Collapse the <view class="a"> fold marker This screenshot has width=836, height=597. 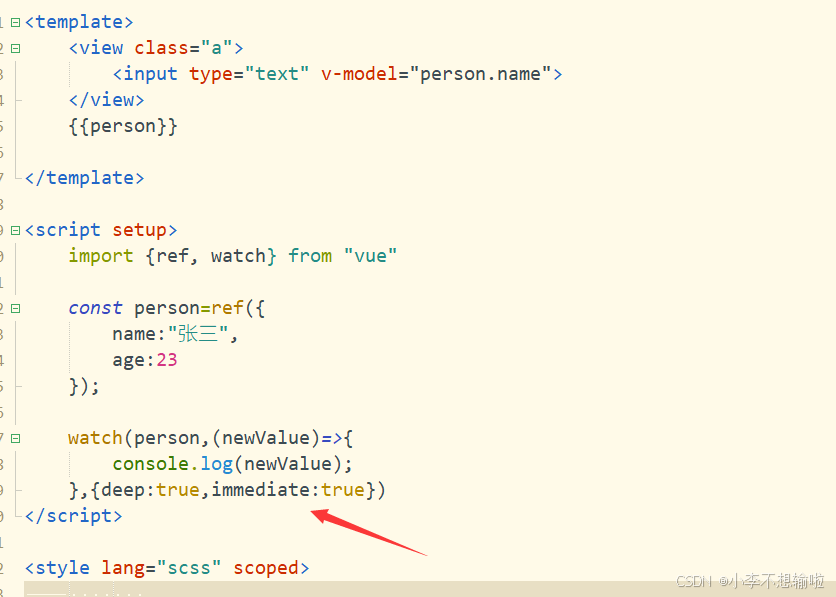15,49
